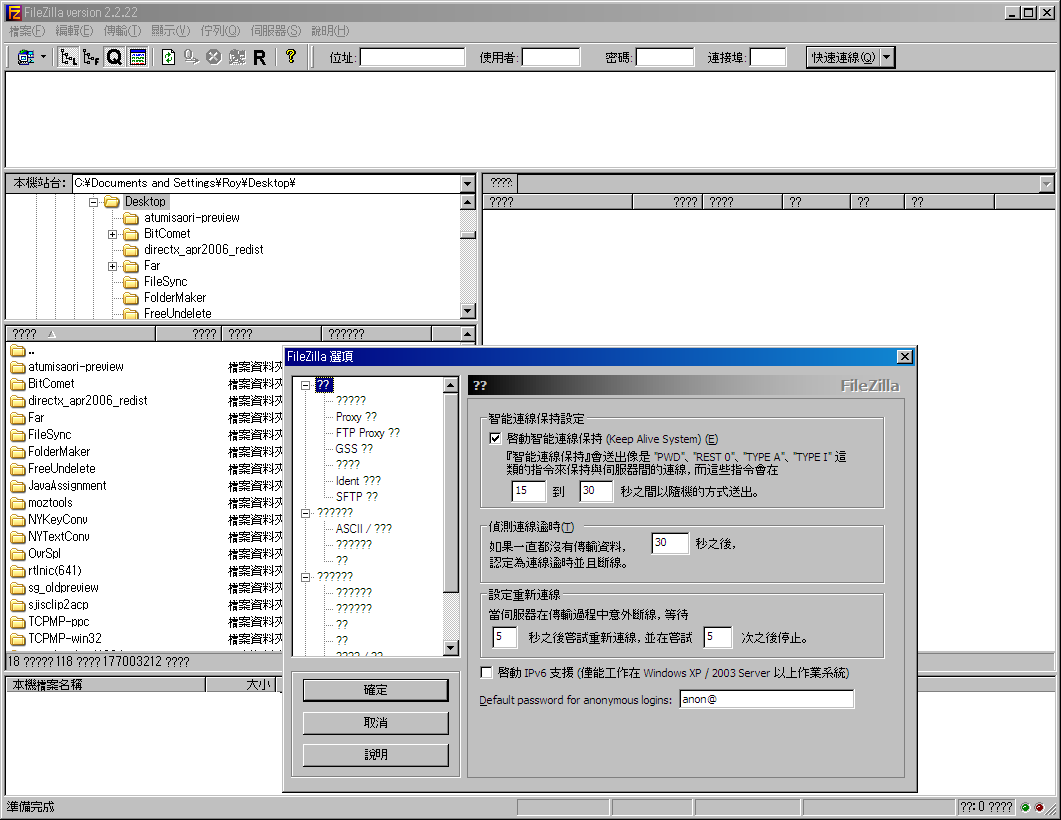Open the local path dropdown list
1061x820 pixels.
[x=467, y=184]
